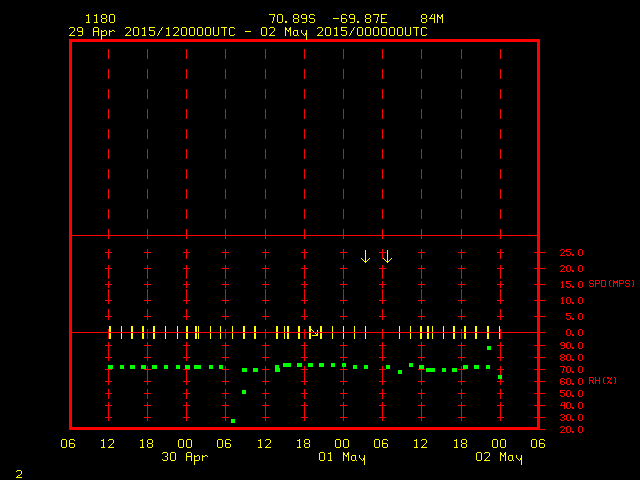
Task: Click the right wind direction arrow
Action: (x=387, y=256)
